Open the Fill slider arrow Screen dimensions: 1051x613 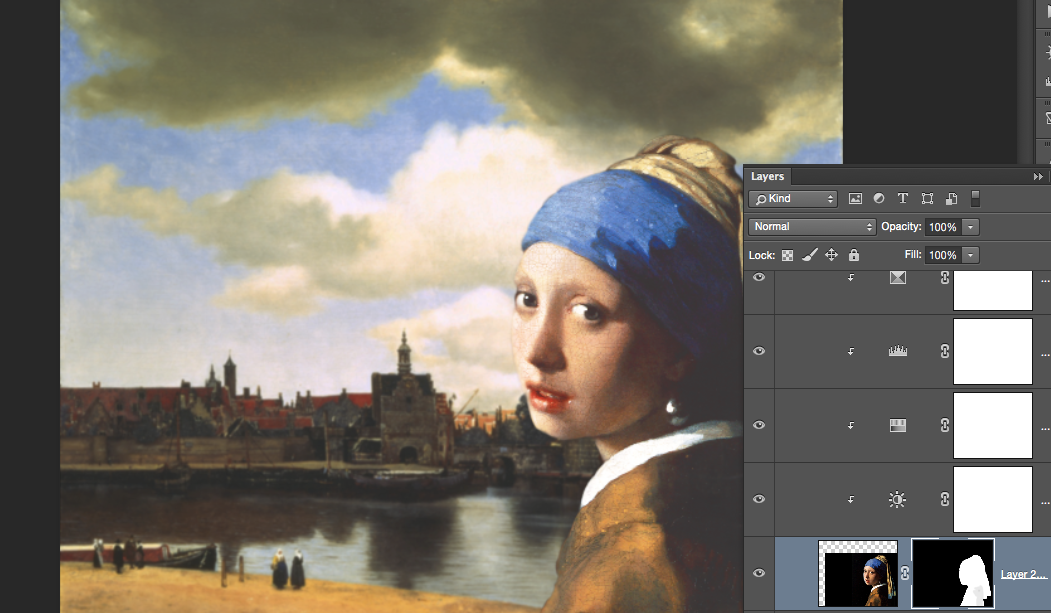(x=970, y=255)
